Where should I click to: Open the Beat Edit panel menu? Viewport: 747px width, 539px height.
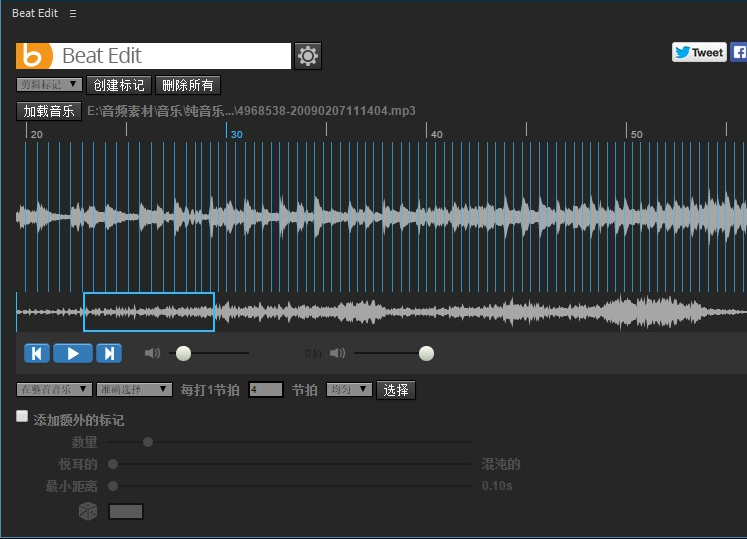tap(73, 13)
